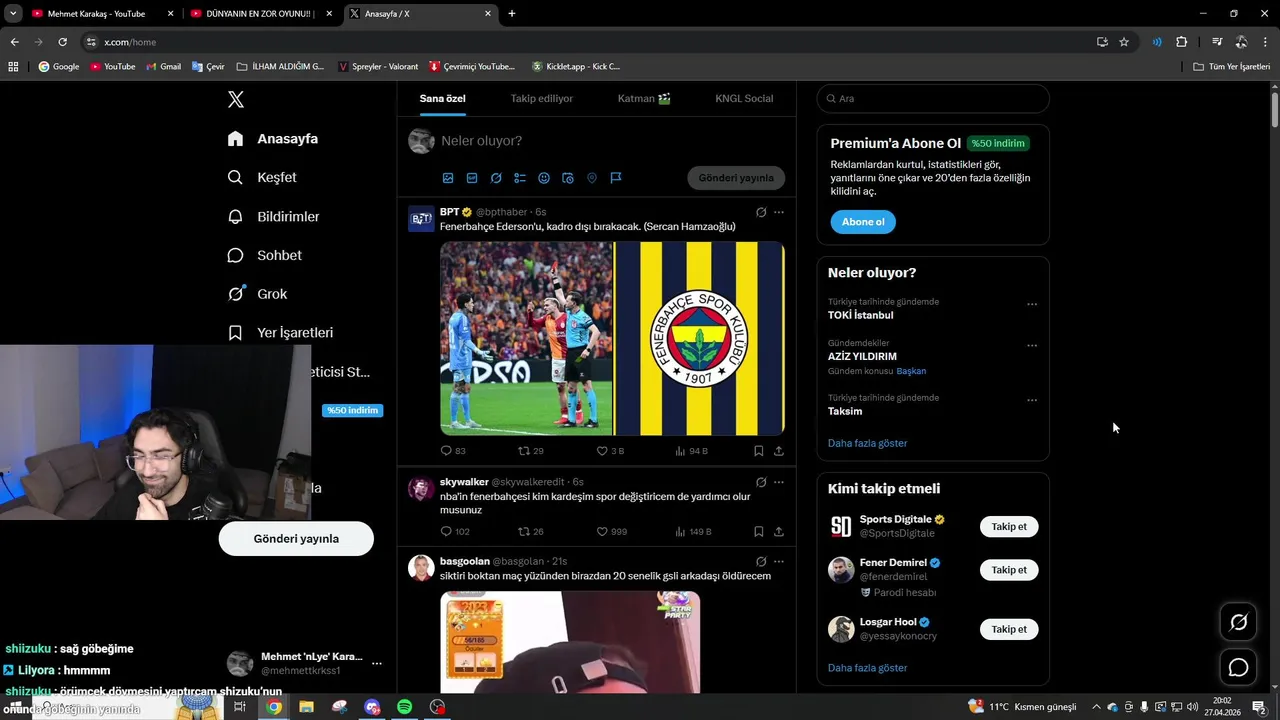This screenshot has width=1280, height=720.
Task: Bookmark this page with star icon
Action: [1124, 42]
